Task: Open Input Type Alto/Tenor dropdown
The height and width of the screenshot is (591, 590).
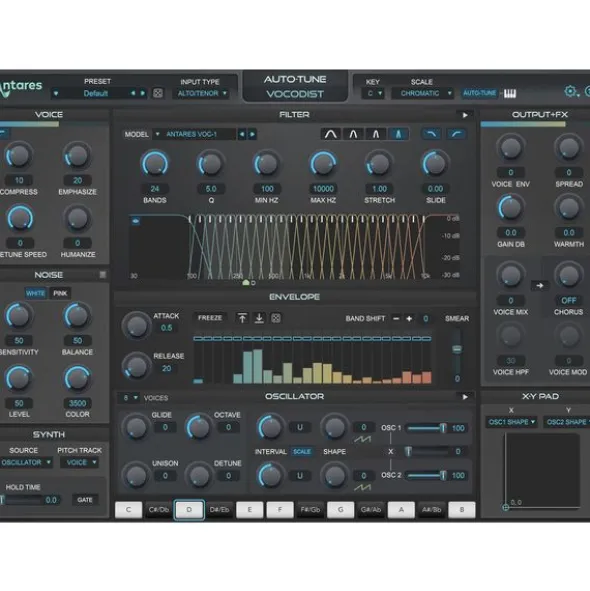Action: pos(201,93)
